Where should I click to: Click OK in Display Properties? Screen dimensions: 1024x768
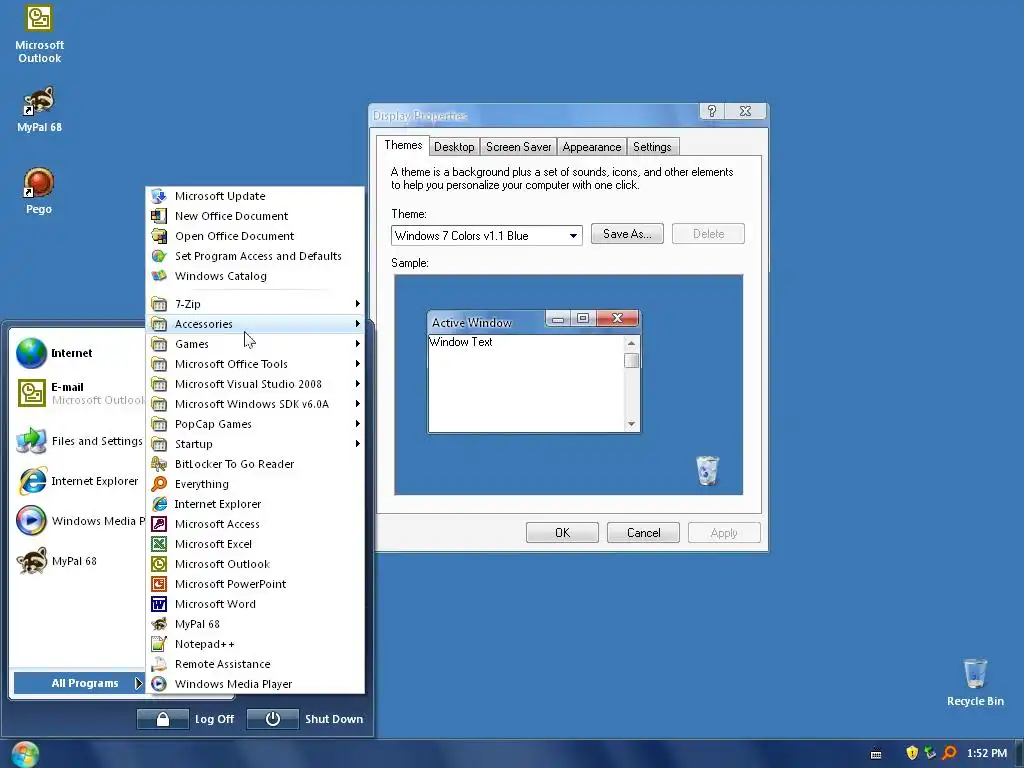click(x=562, y=533)
